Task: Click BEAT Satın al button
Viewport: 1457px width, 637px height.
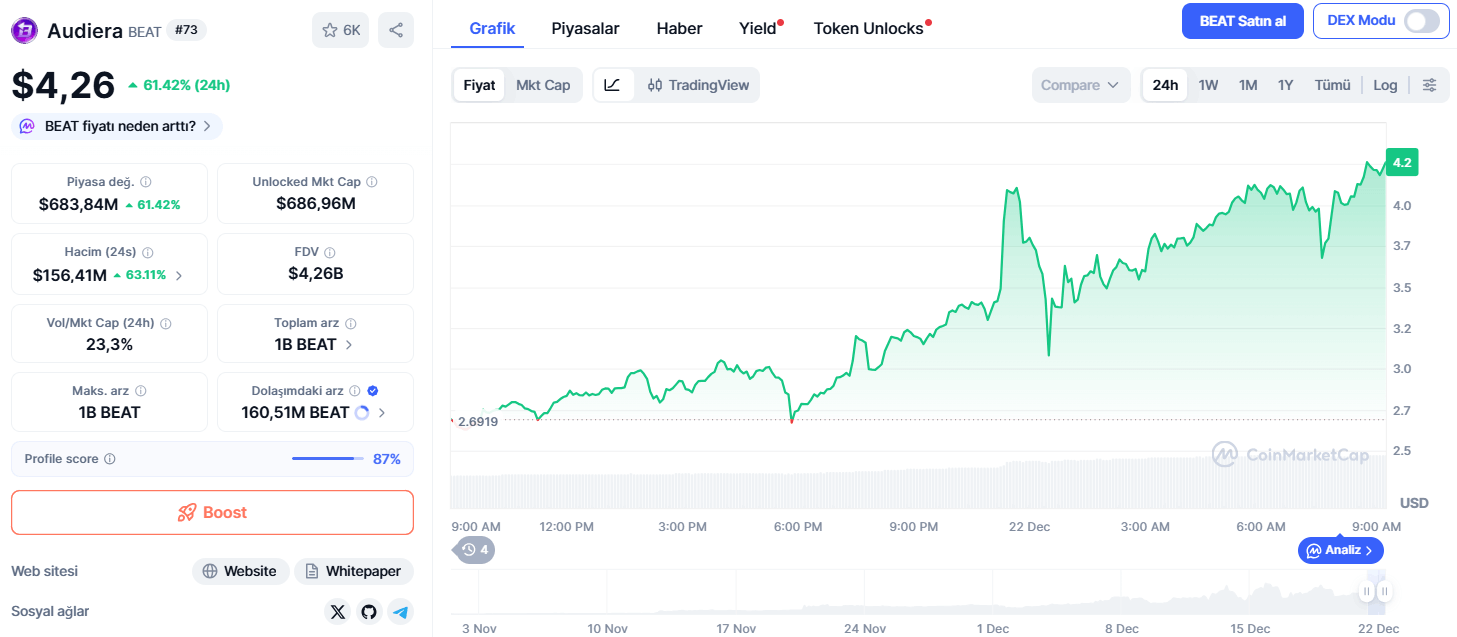Action: 1243,21
